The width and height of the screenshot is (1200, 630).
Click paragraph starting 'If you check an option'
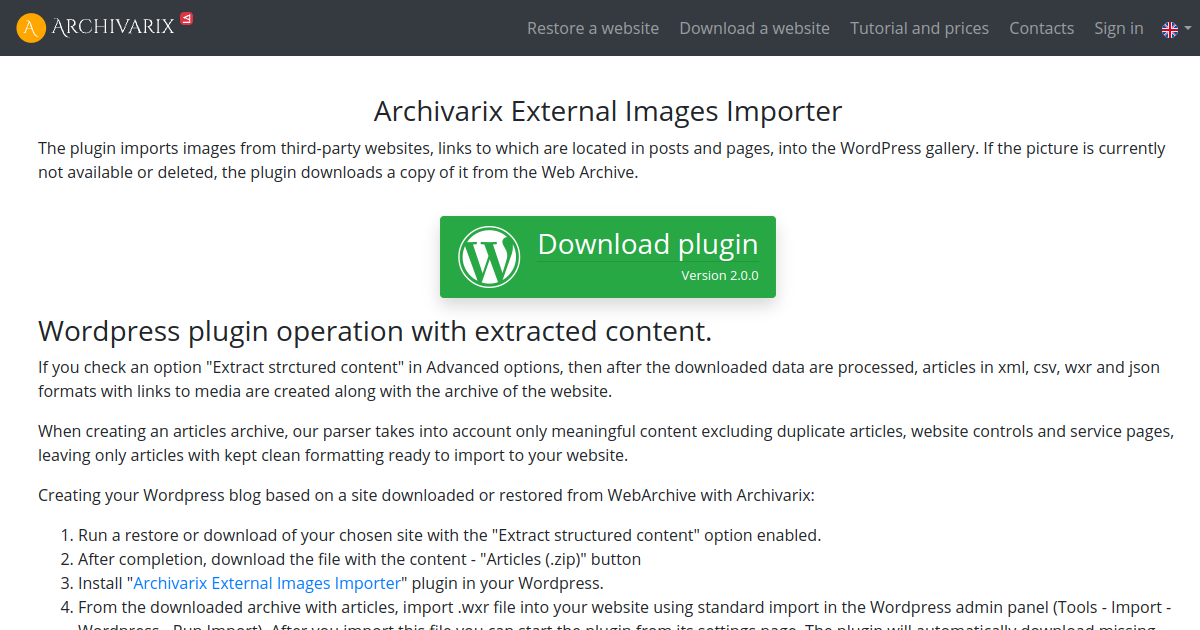599,379
